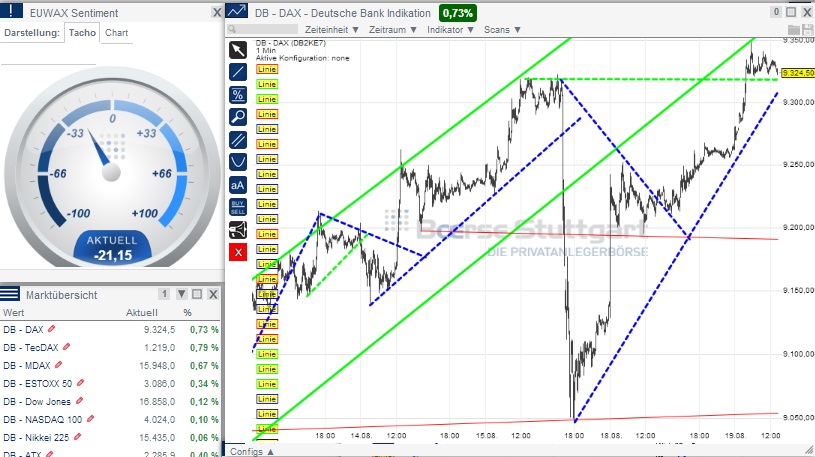Image resolution: width=815 pixels, height=457 pixels.
Task: Click the AKTUELL -21,15 sentiment value
Action: tap(112, 249)
